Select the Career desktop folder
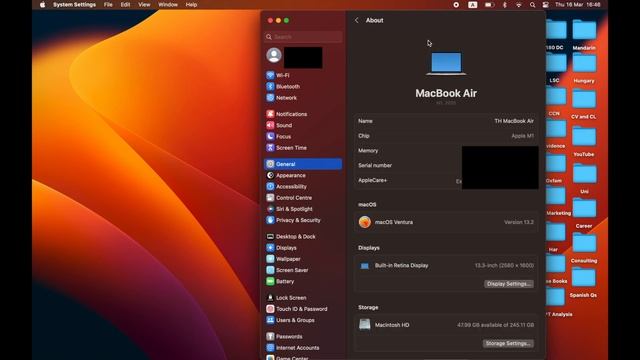Image resolution: width=640 pixels, height=360 pixels. point(584,213)
